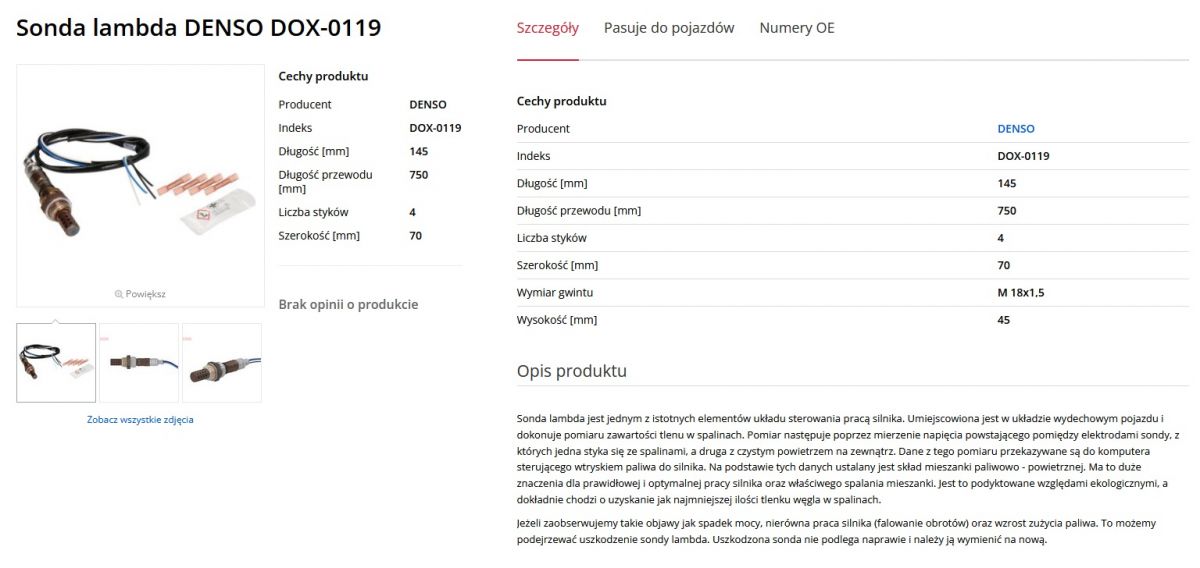The height and width of the screenshot is (568, 1200).
Task: Click the Brak opinii o produkcie text
Action: [x=348, y=305]
